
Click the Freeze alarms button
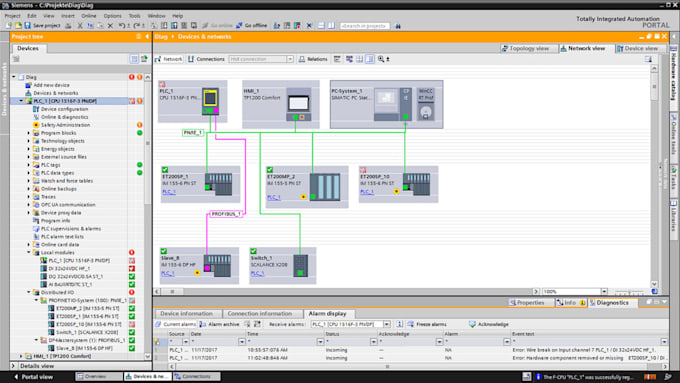[x=427, y=324]
